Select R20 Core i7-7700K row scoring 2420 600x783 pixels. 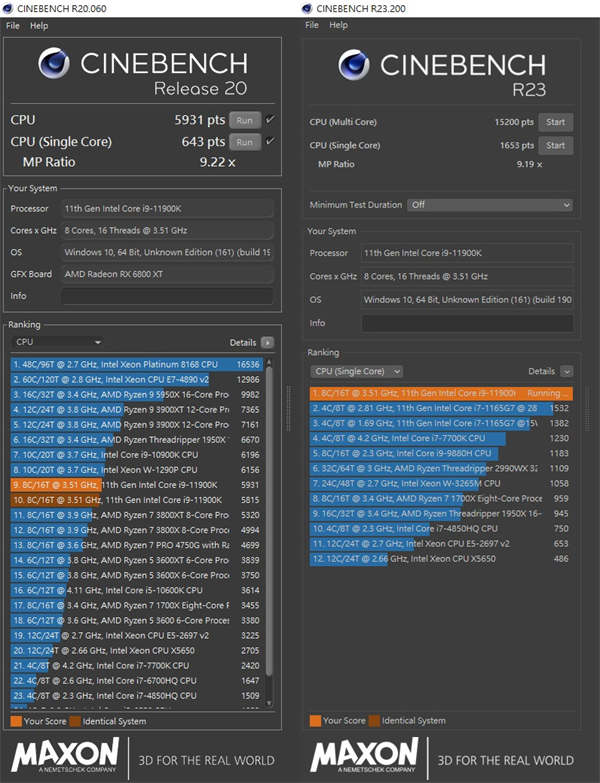click(x=137, y=666)
